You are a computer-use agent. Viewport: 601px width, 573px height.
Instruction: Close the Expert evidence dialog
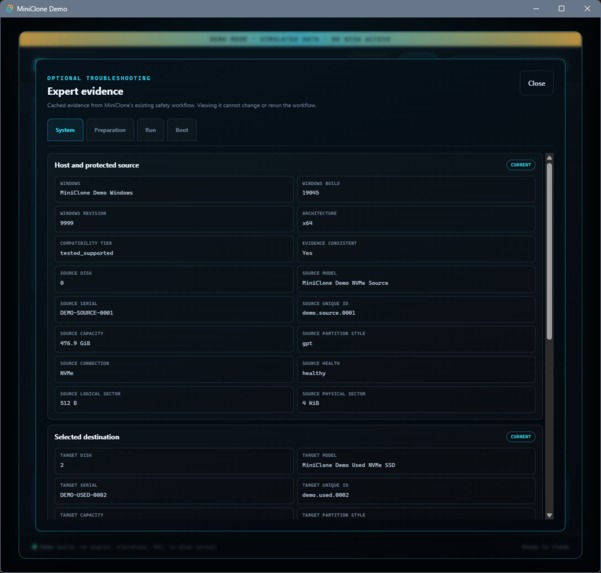(536, 83)
